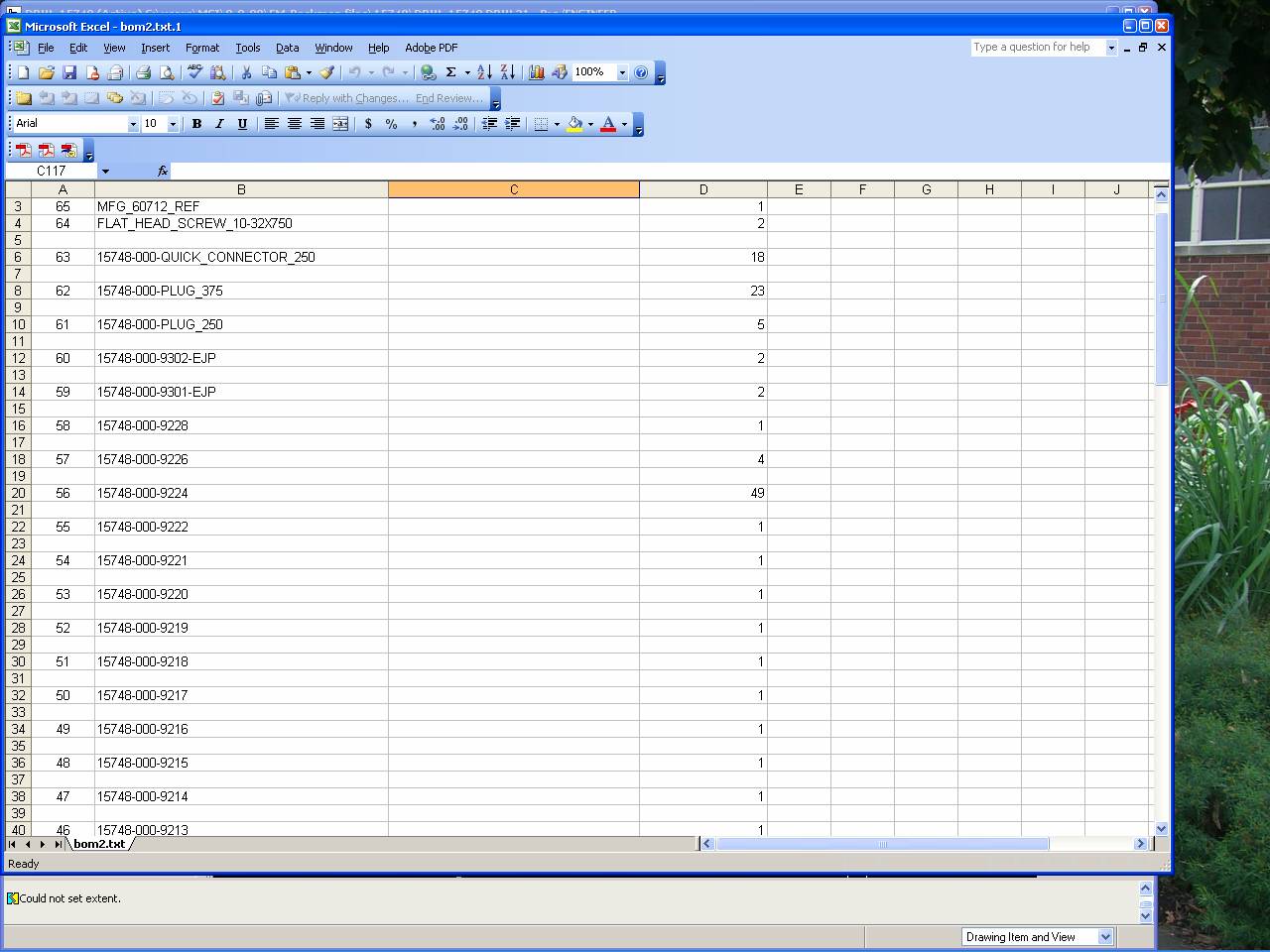Click the Format Painter brush icon
Screen dimensions: 1270x952
pos(326,72)
